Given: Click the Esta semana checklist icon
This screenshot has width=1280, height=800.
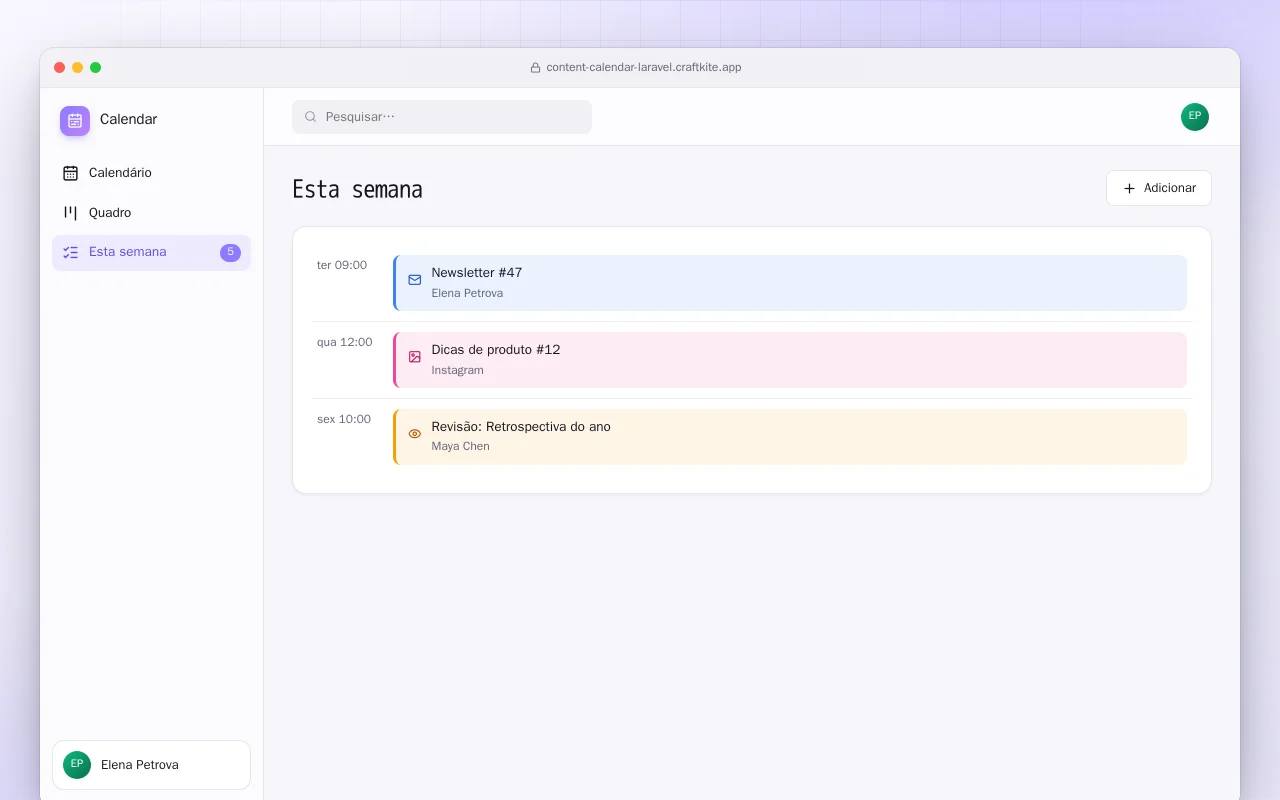Looking at the screenshot, I should click(x=70, y=252).
